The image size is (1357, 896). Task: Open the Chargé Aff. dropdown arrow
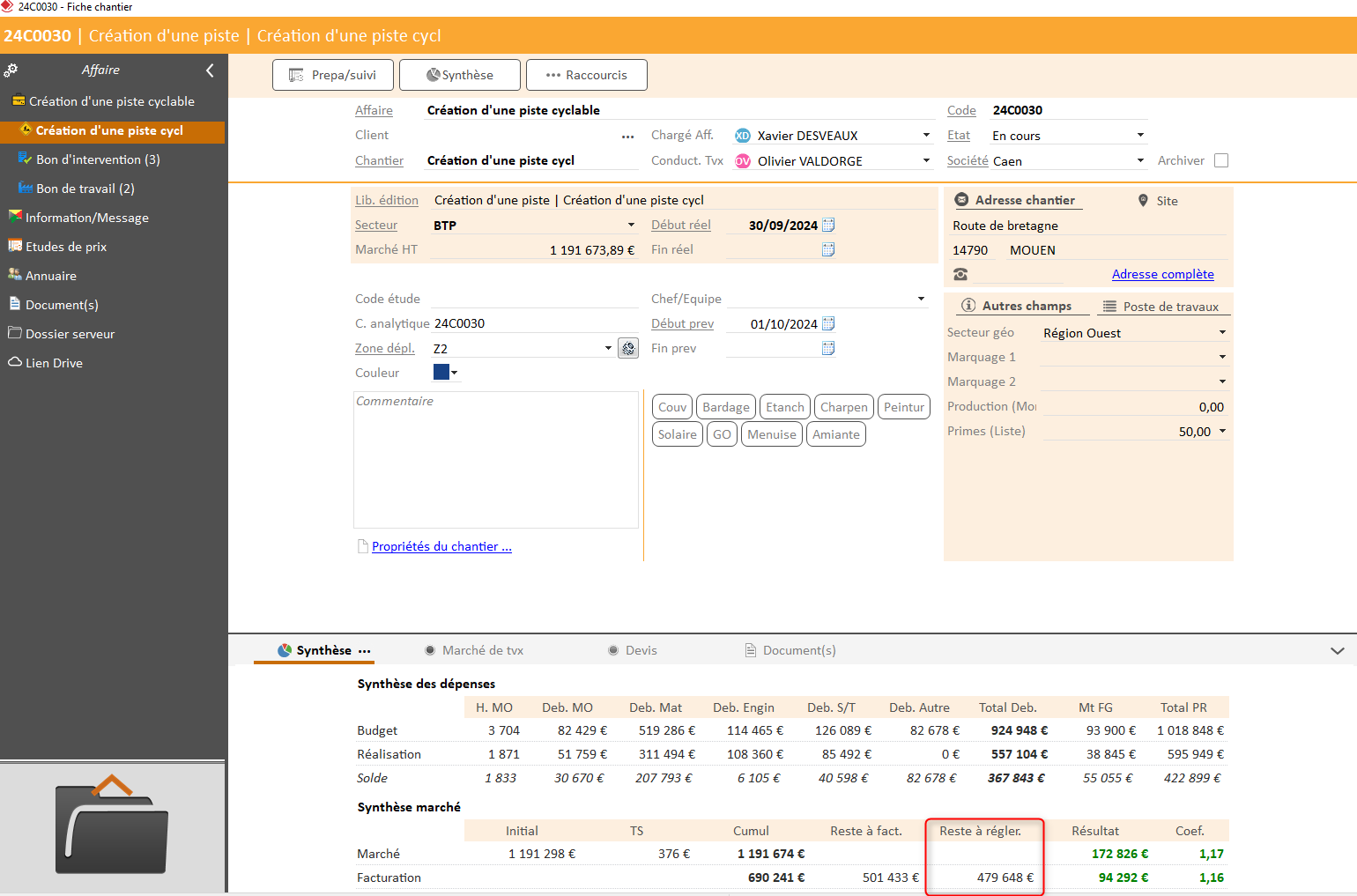coord(926,135)
